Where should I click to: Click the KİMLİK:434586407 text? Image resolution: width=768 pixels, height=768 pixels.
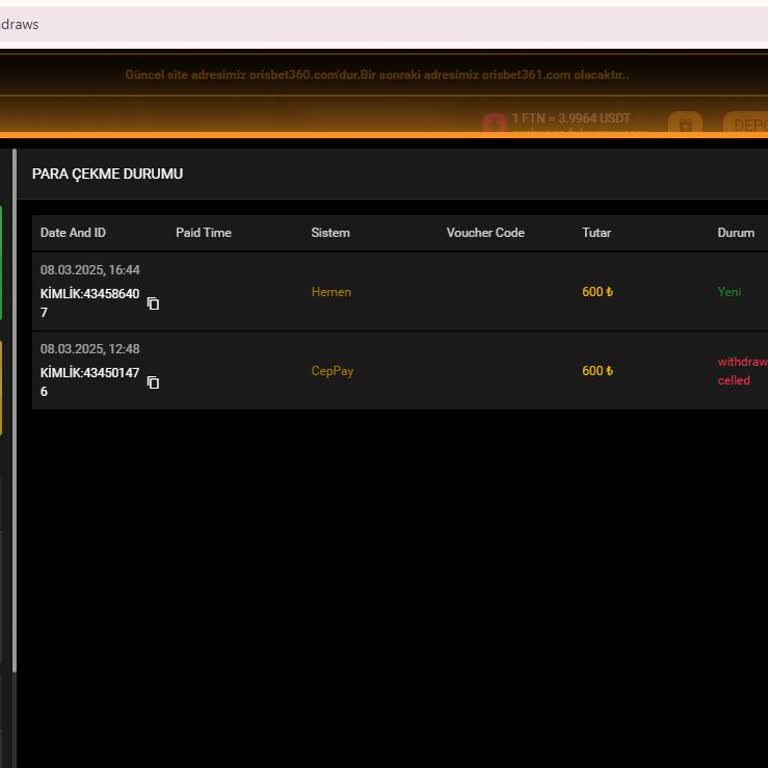coord(90,303)
